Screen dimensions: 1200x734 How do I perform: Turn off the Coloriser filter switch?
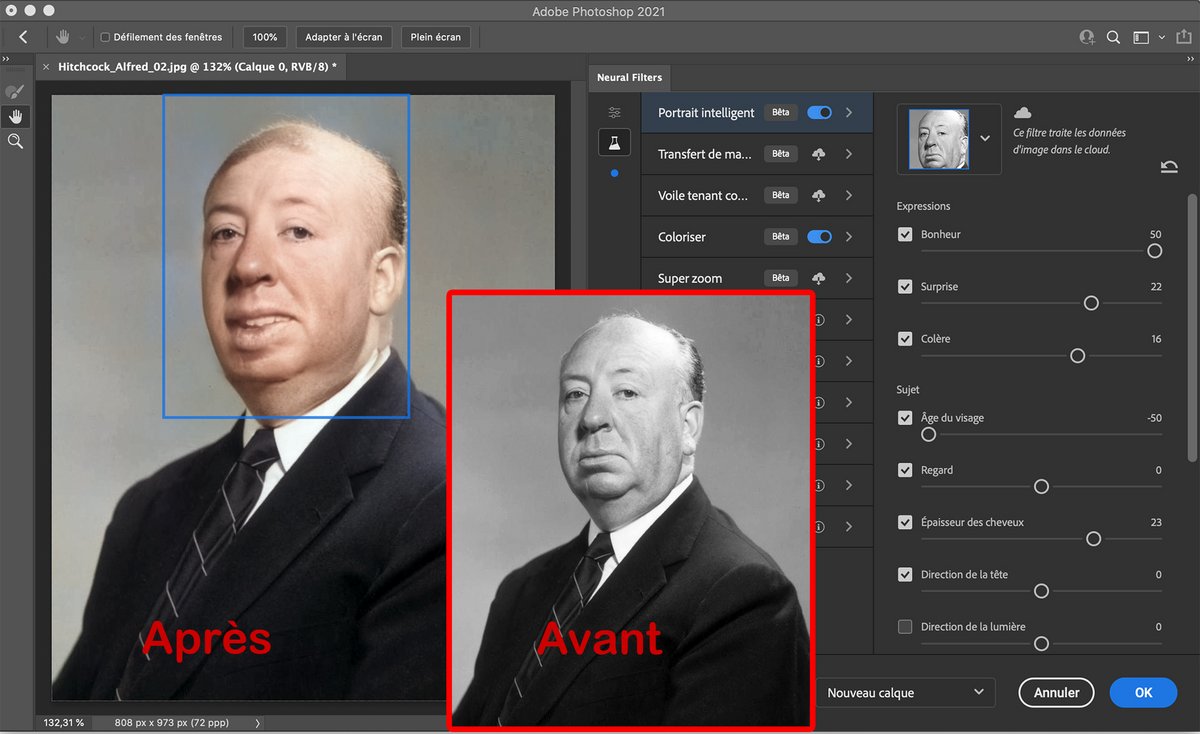(819, 237)
